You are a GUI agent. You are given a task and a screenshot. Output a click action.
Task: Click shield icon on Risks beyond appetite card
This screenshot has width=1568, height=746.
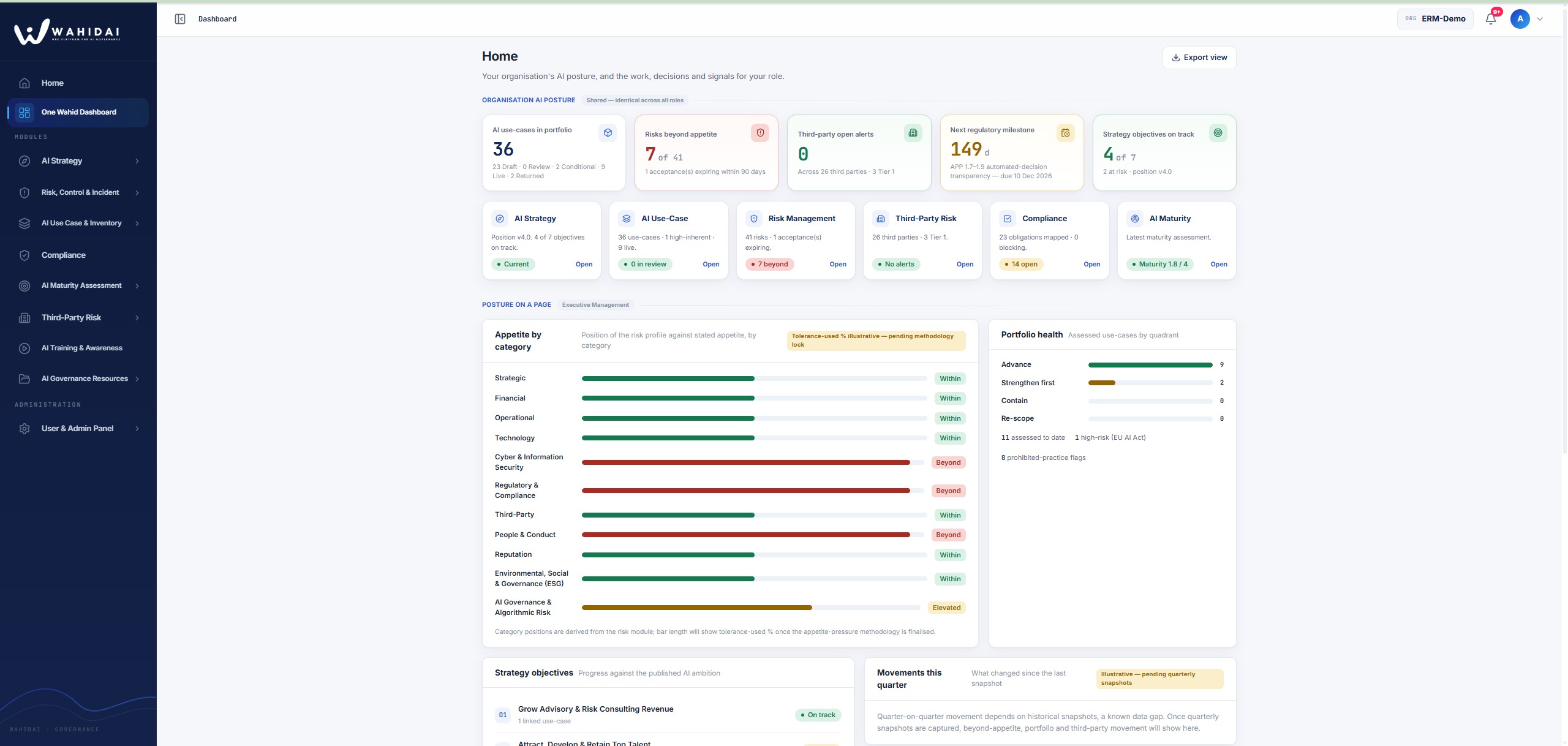pos(760,133)
